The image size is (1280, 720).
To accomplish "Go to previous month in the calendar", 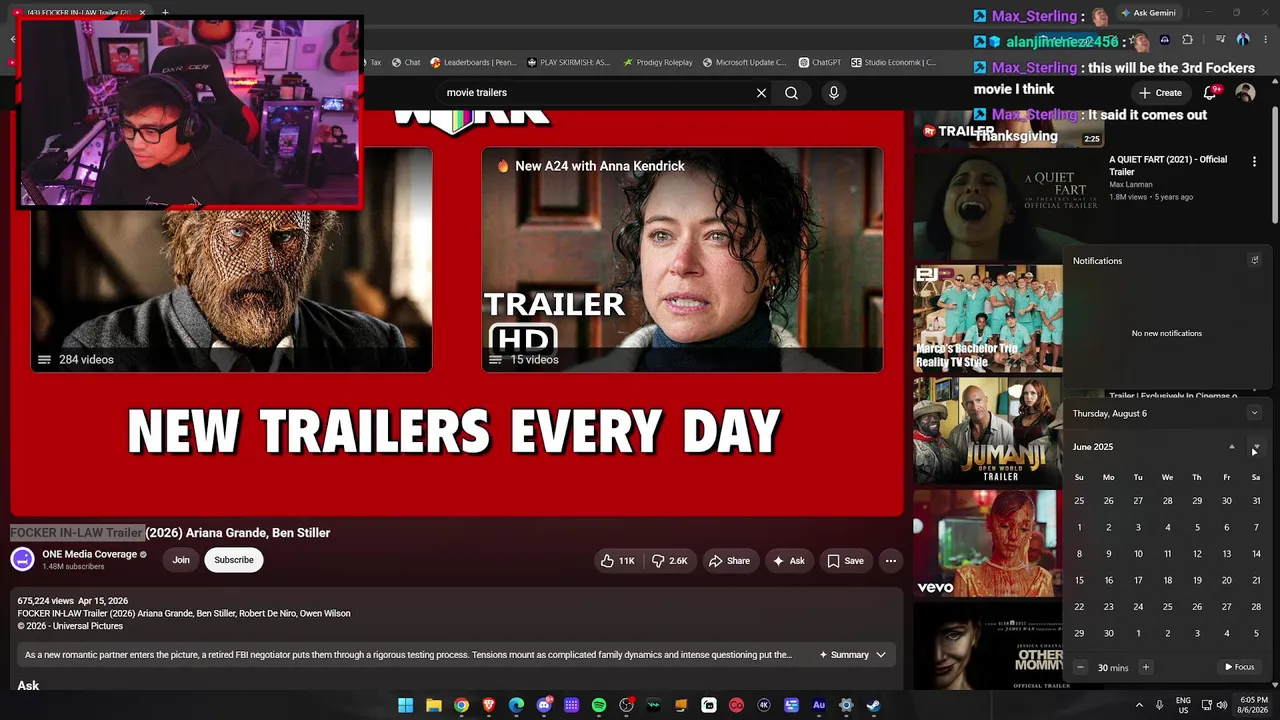I will point(1231,447).
